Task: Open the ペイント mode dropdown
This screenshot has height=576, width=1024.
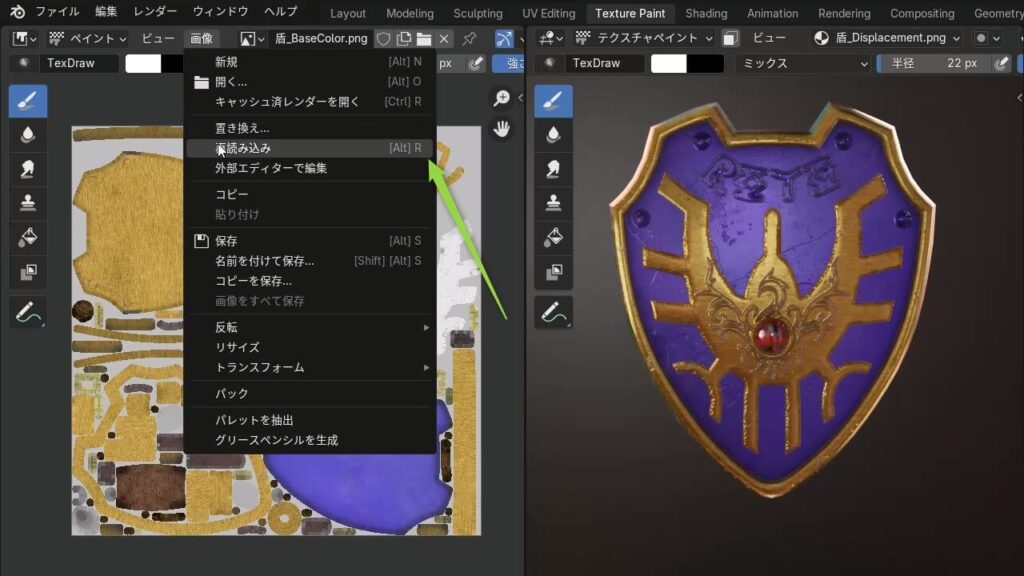Action: 88,39
